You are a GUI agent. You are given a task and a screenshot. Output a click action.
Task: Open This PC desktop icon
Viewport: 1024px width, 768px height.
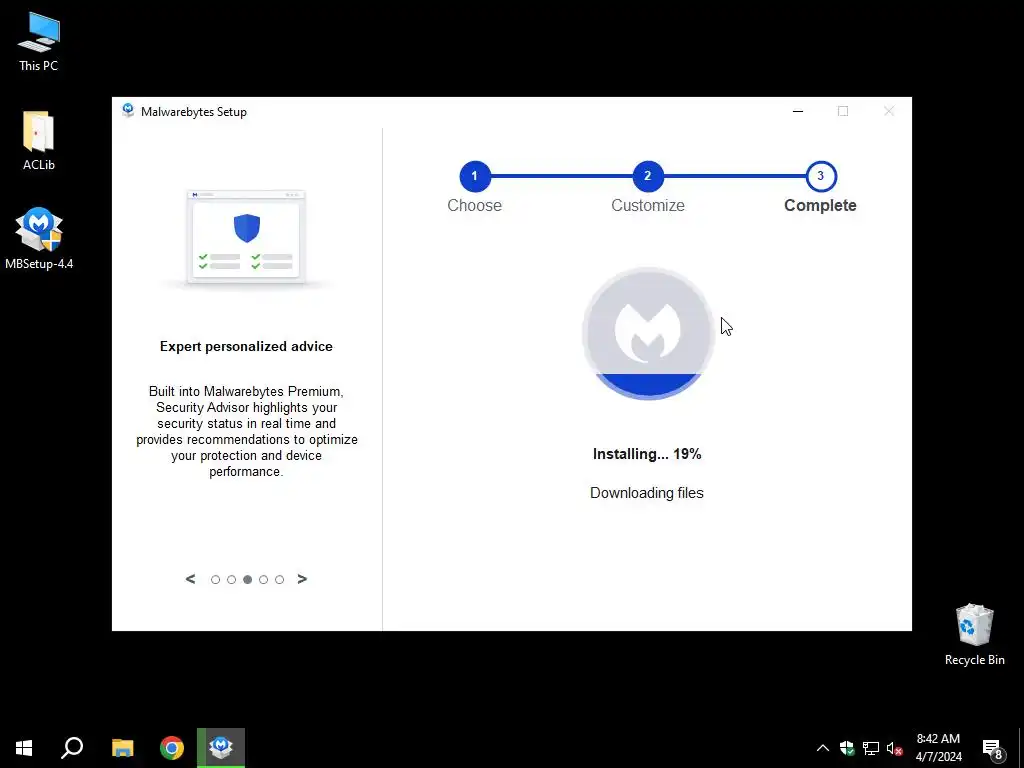[x=39, y=41]
